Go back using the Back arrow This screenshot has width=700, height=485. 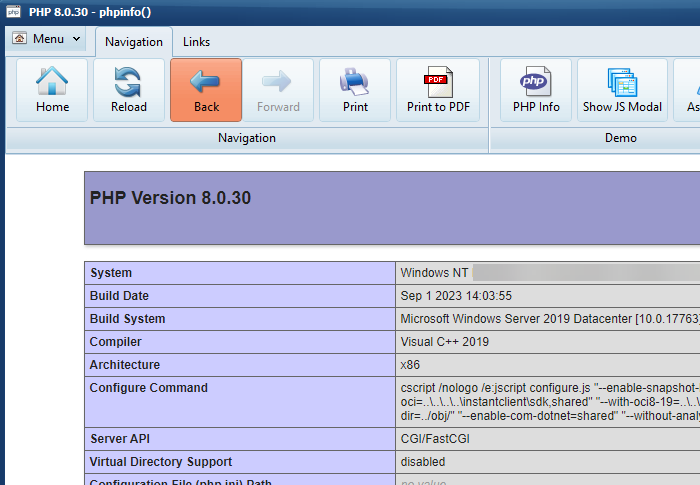coord(206,90)
